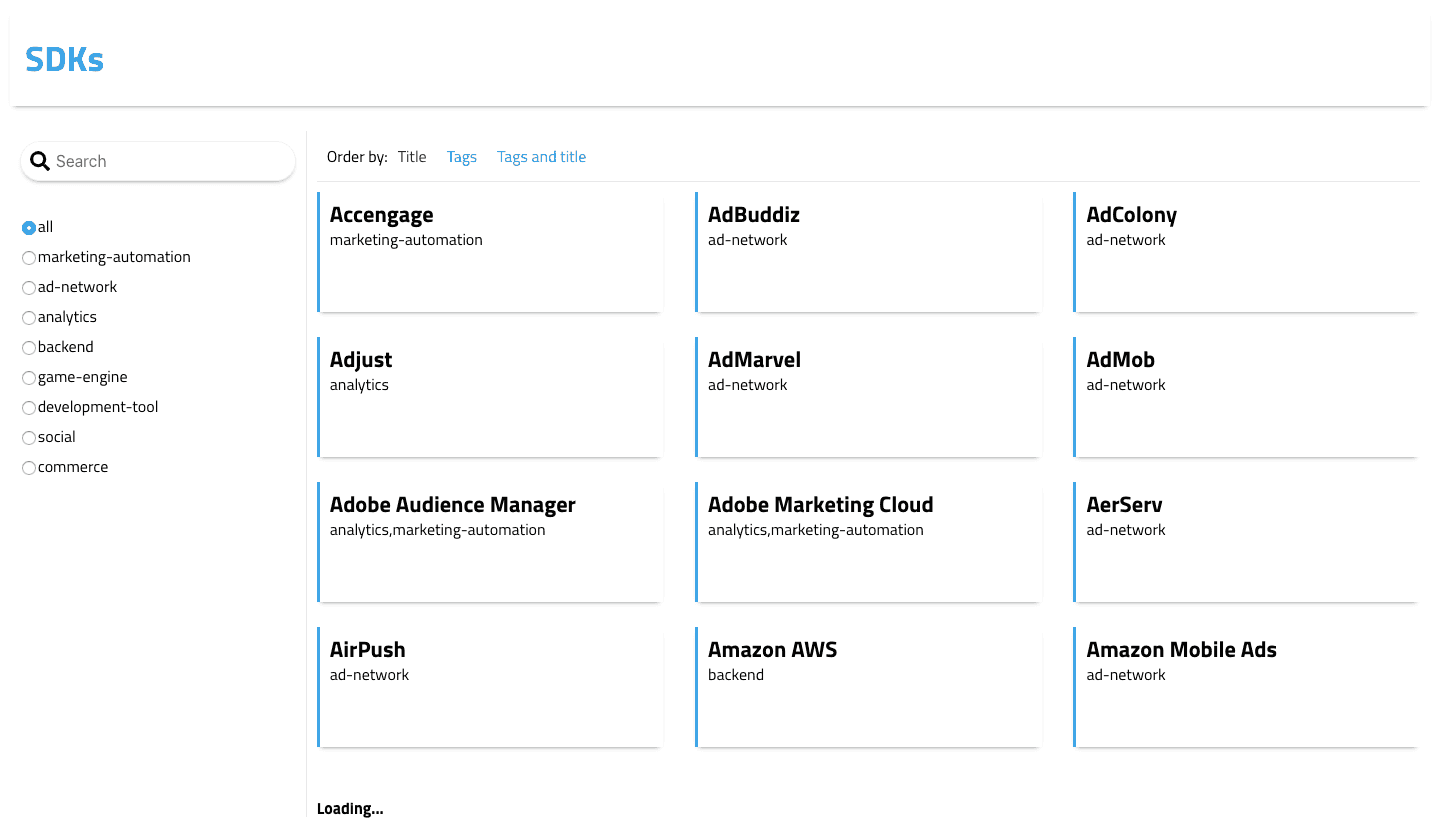Click into the Search input field

[170, 161]
